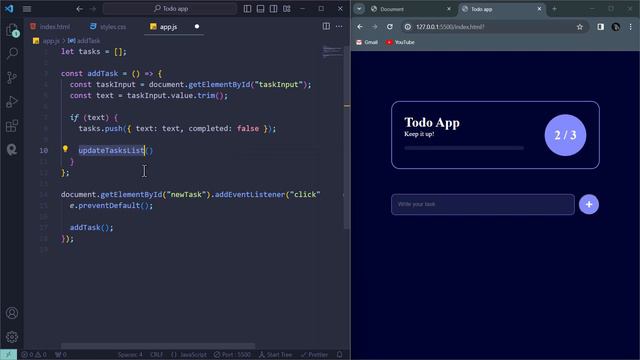Screen dimensions: 640x360
Task: Open the Explorer view in activity bar
Action: [12, 30]
